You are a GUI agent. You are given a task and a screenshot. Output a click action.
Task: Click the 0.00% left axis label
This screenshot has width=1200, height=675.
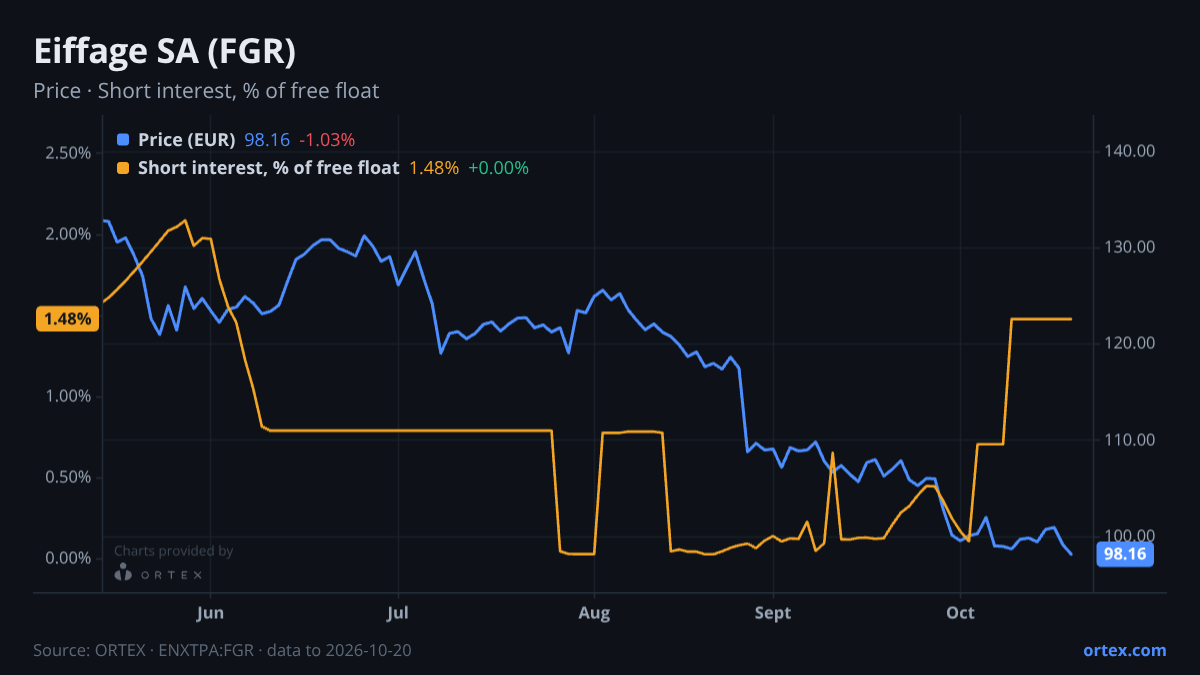pos(68,558)
